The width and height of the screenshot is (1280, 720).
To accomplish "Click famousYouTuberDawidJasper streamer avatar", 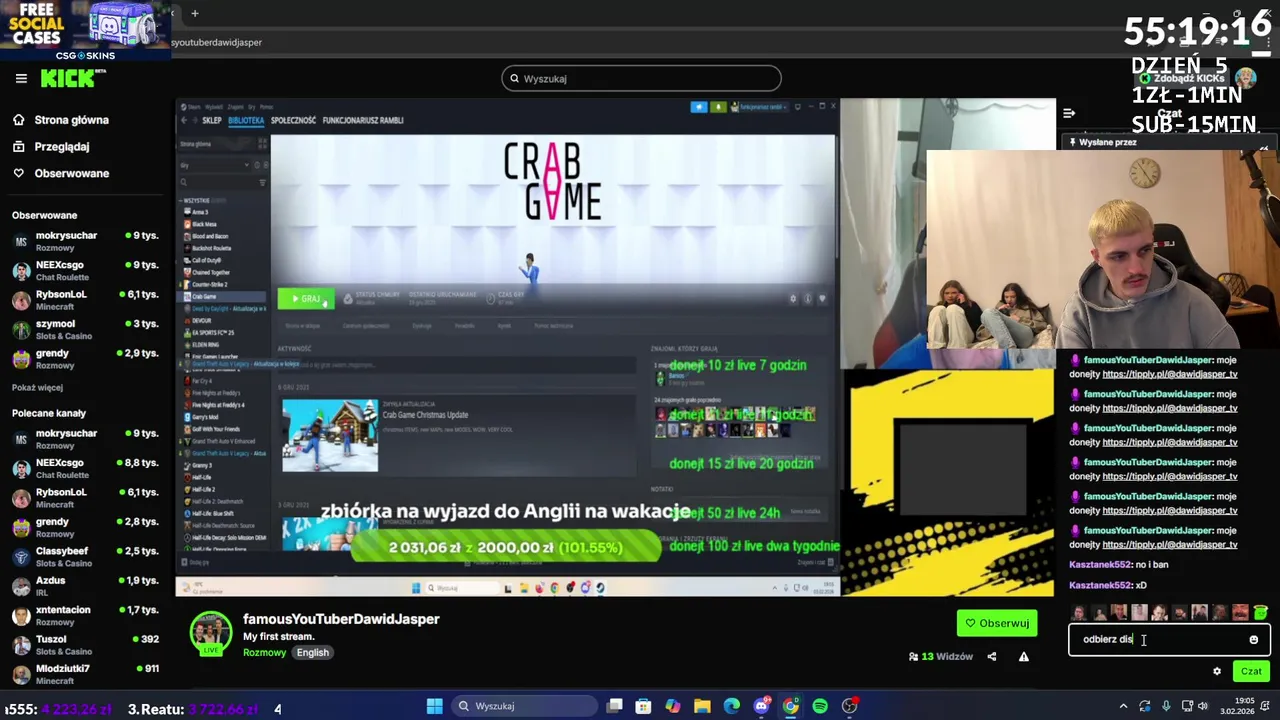I will pyautogui.click(x=211, y=633).
